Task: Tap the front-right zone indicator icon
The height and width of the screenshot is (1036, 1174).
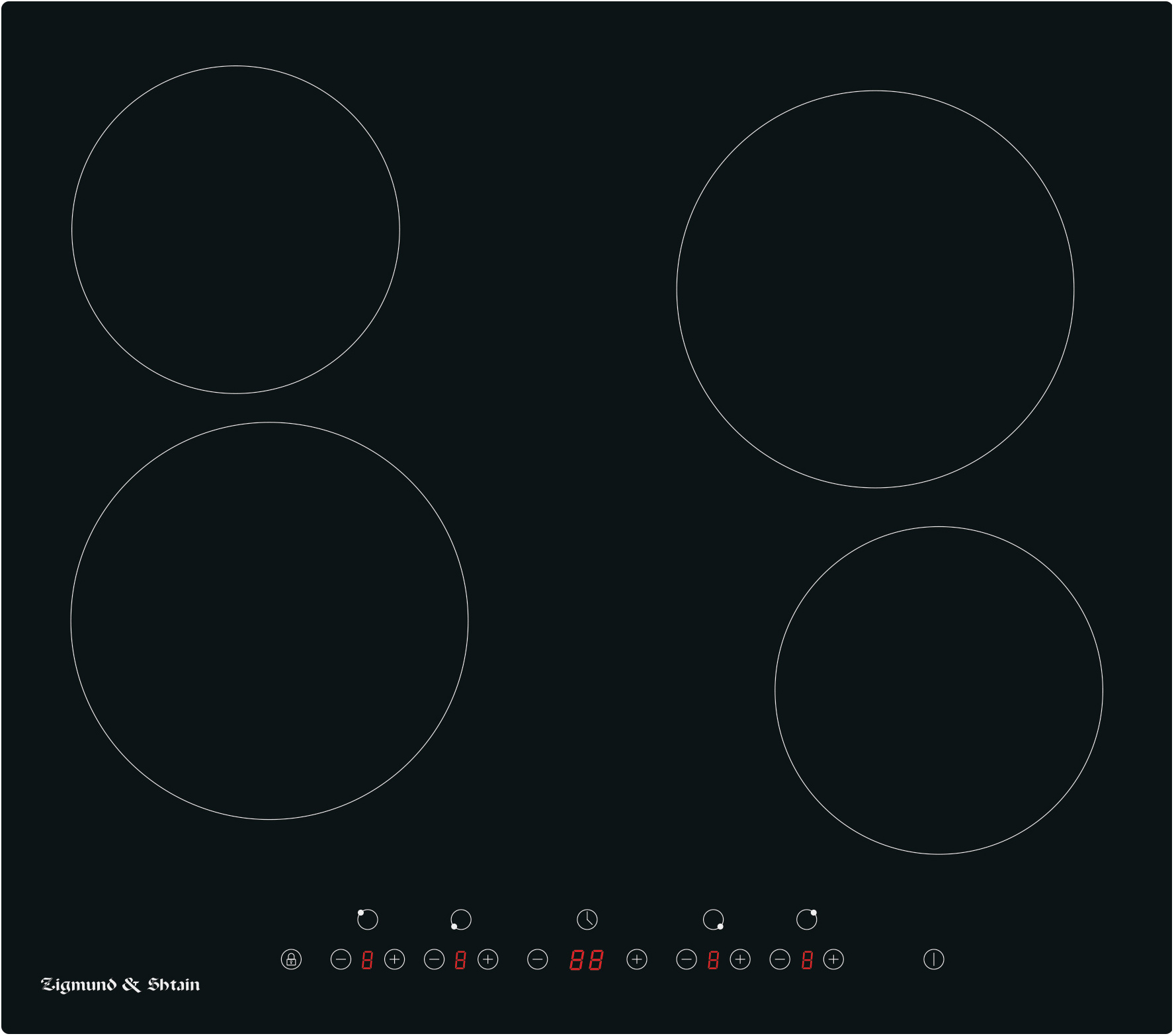Action: (x=713, y=920)
